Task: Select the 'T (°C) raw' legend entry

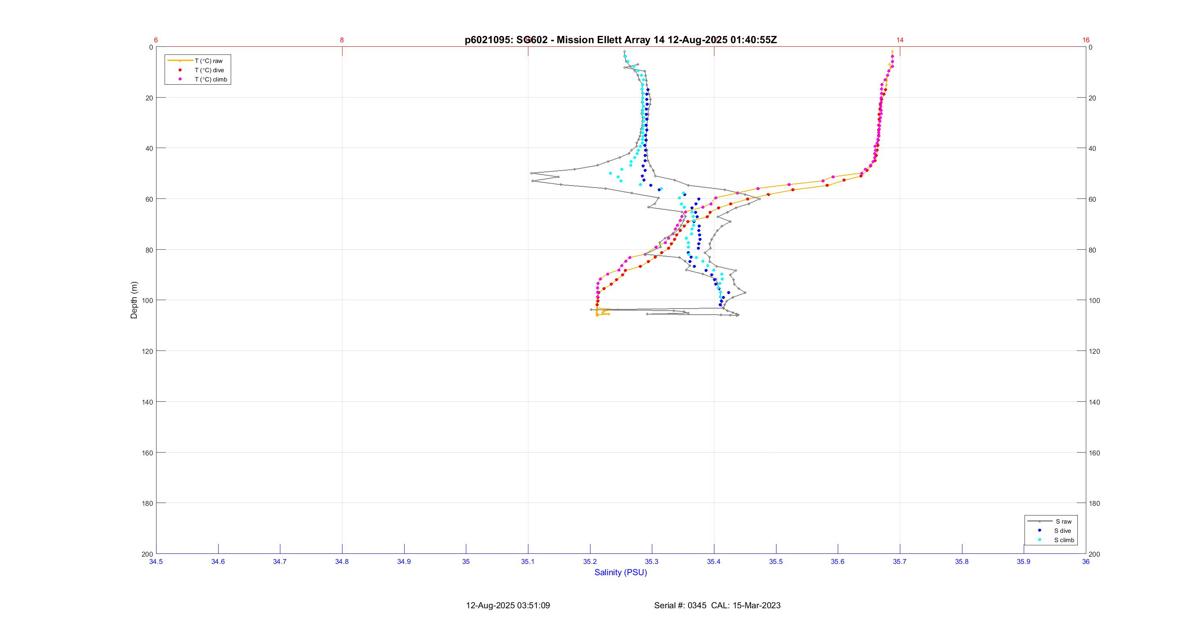Action: point(198,61)
